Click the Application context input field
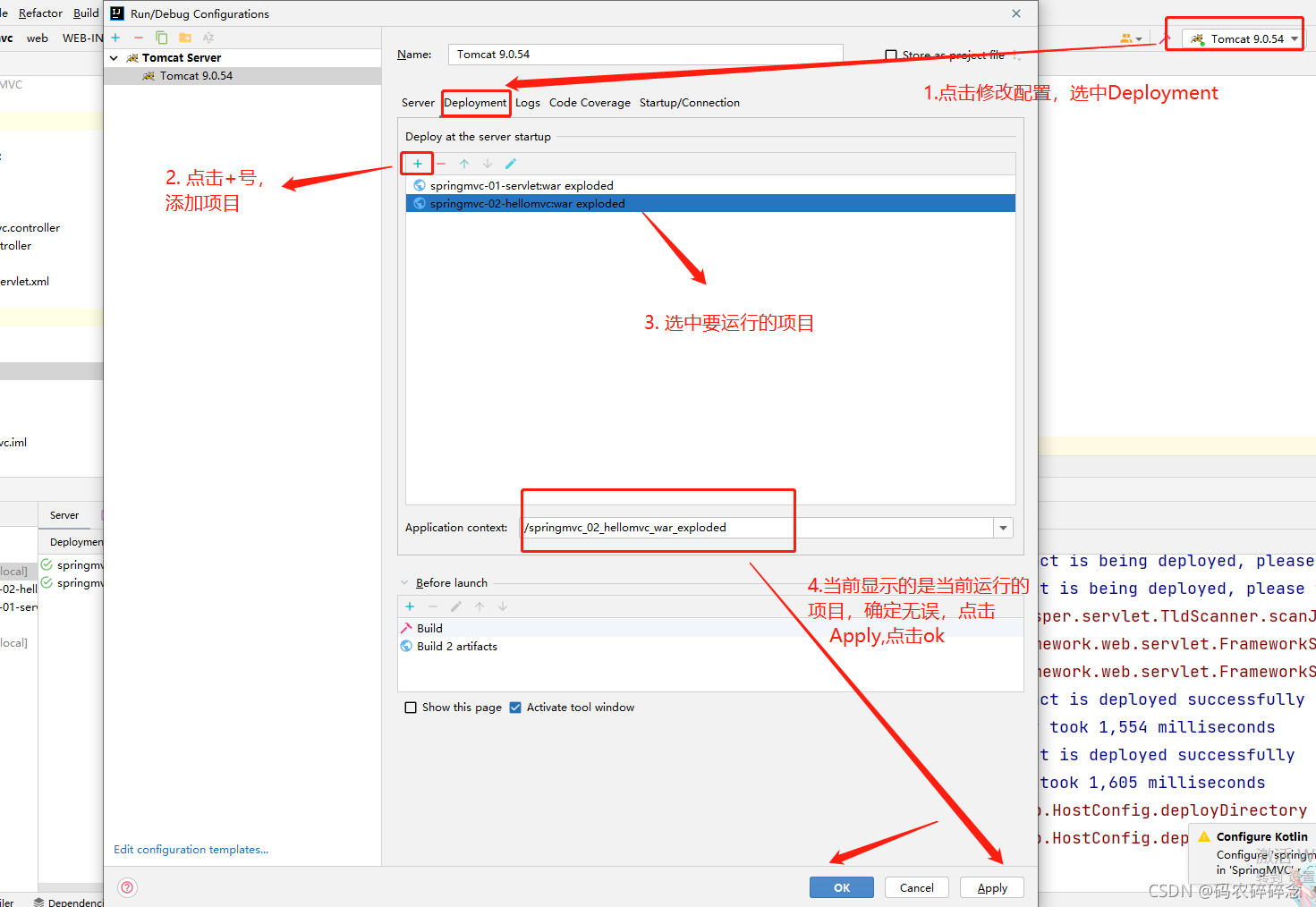The width and height of the screenshot is (1316, 907). (x=757, y=528)
